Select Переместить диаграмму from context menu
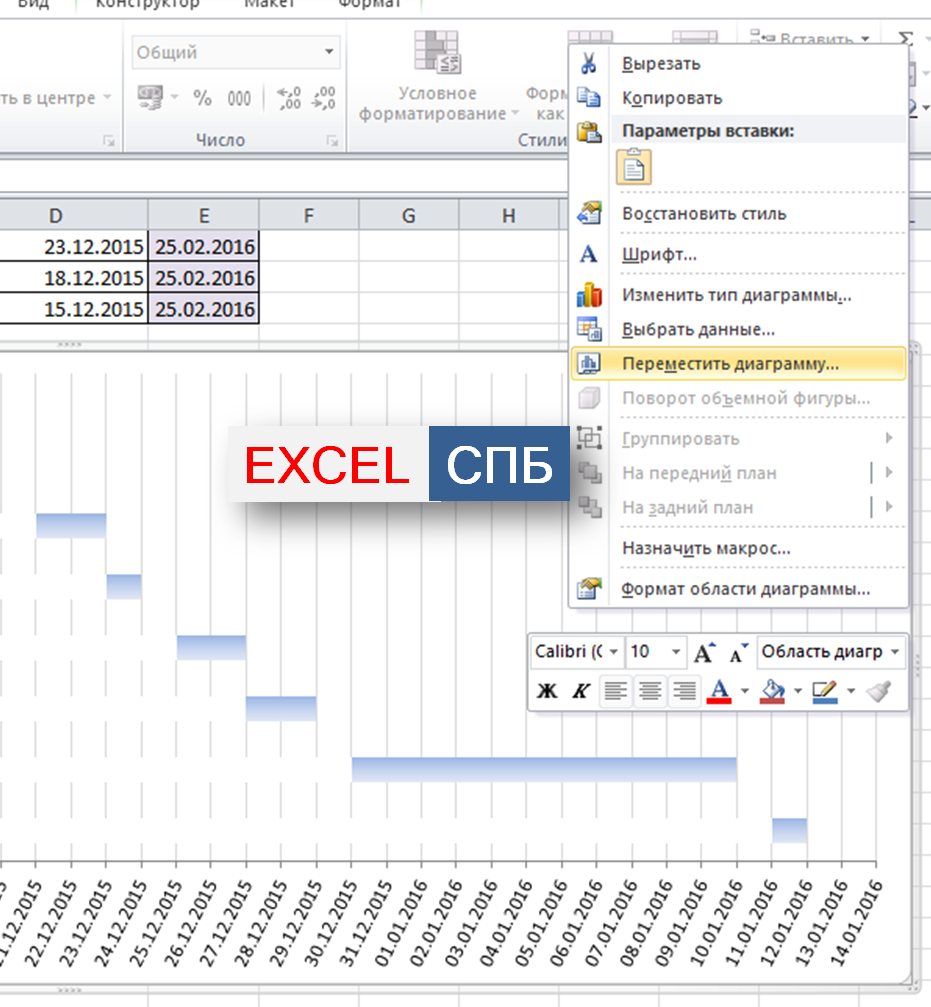931x1007 pixels. pos(730,364)
